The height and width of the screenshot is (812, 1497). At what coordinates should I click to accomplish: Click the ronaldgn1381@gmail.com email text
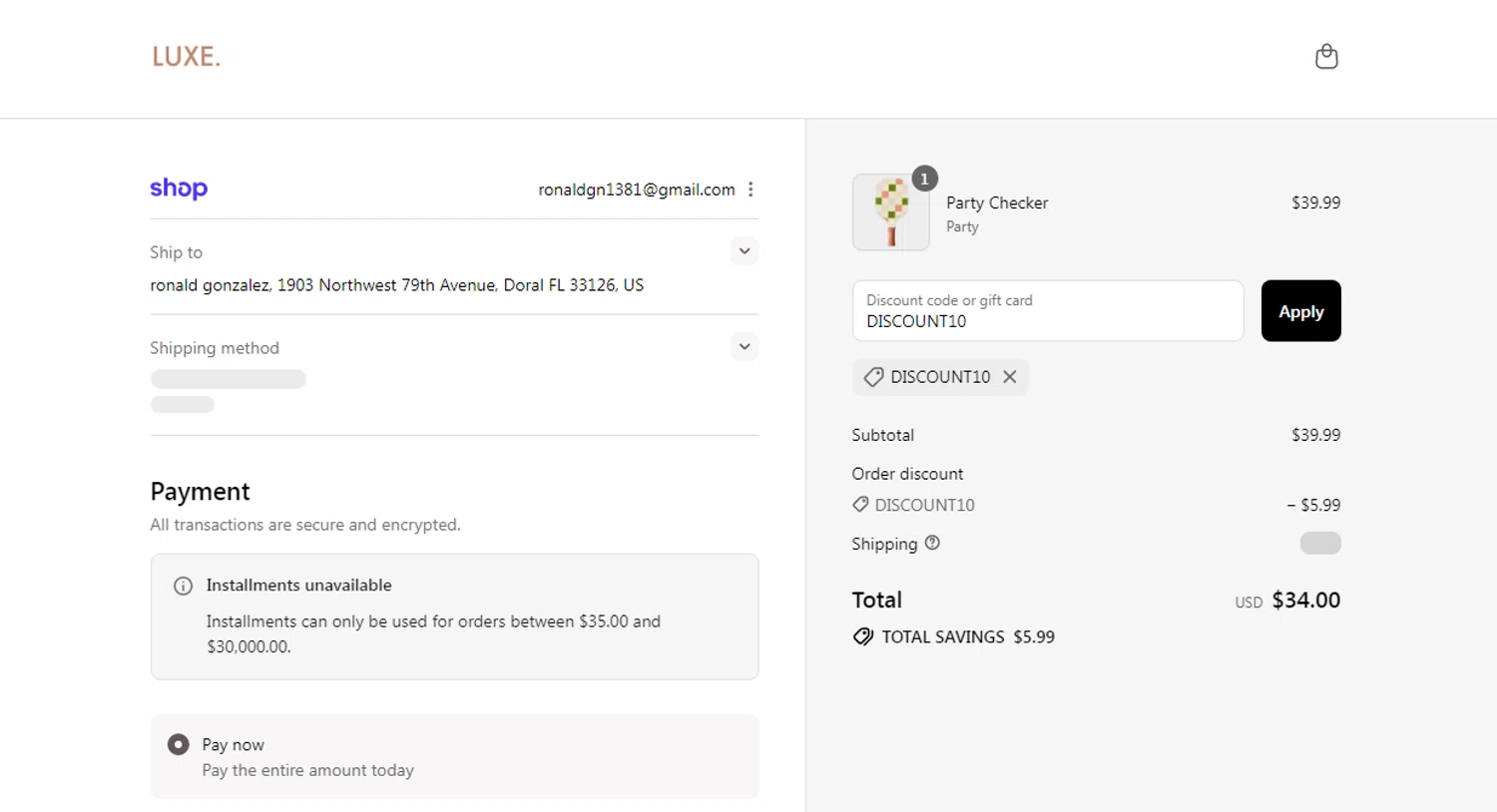point(637,190)
